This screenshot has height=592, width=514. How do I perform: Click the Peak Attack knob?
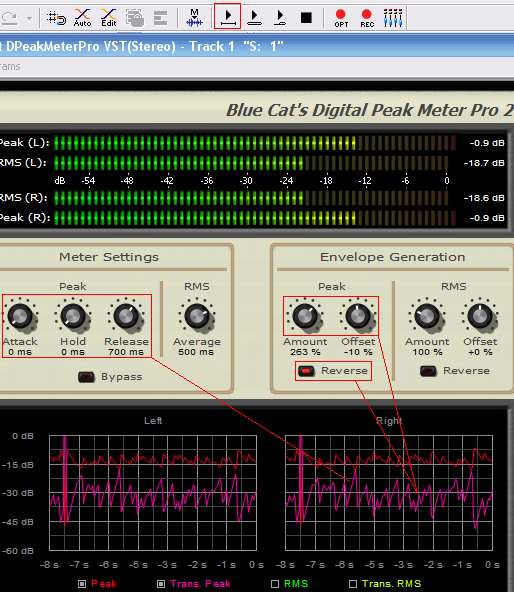tap(20, 316)
